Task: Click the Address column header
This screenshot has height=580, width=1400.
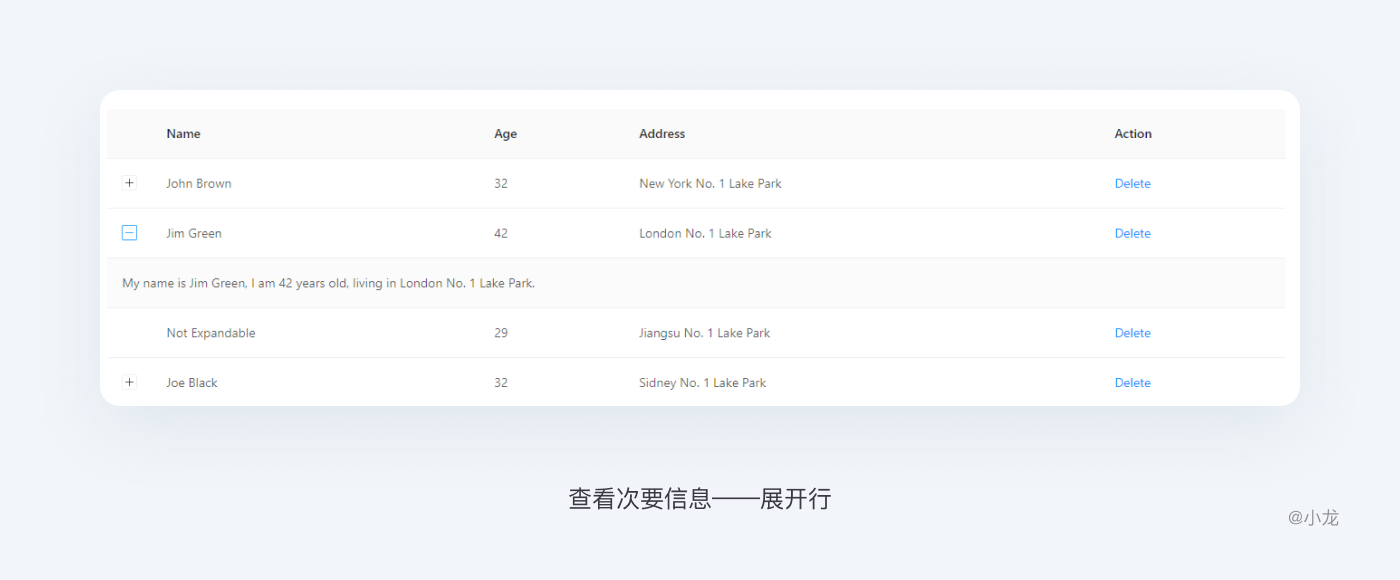Action: click(662, 134)
